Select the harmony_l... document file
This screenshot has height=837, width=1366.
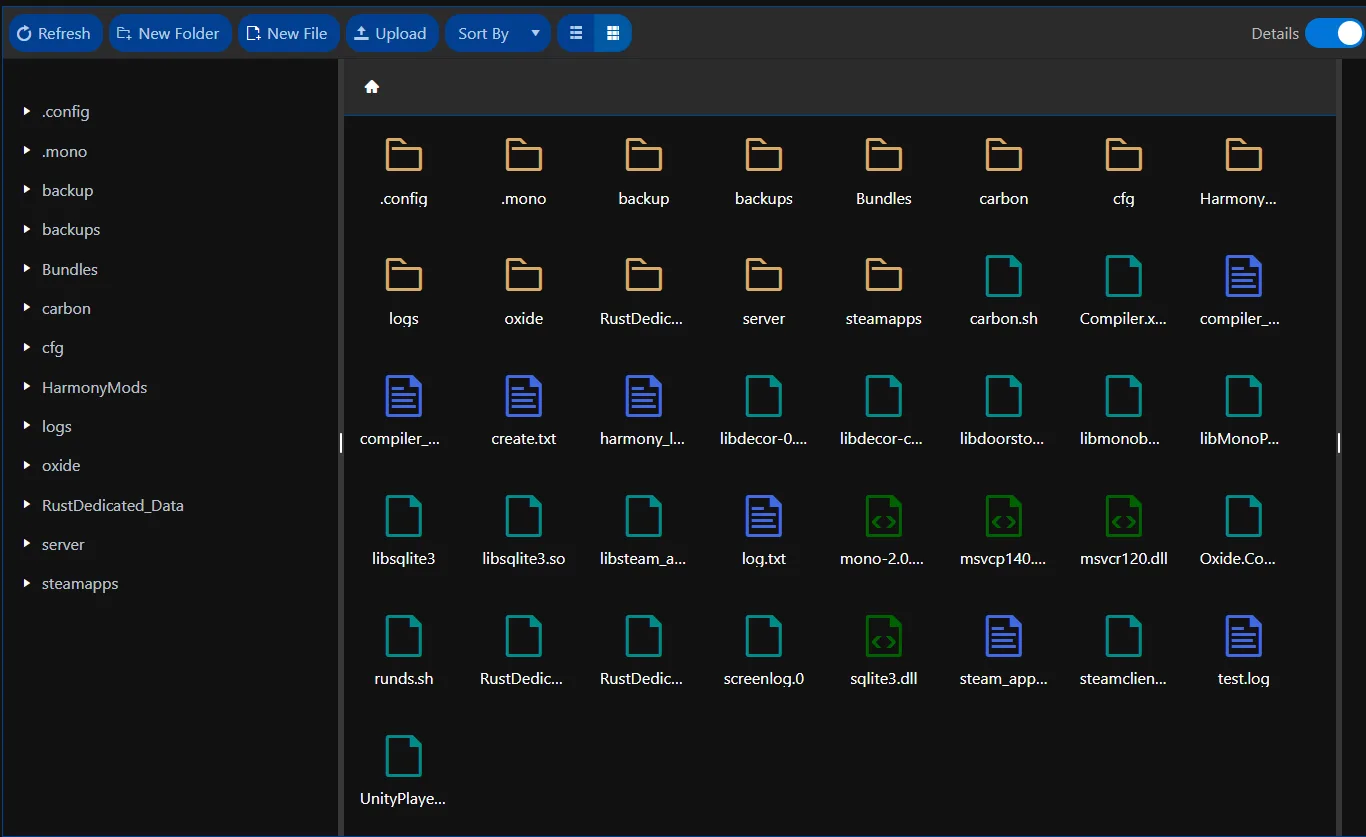[644, 396]
